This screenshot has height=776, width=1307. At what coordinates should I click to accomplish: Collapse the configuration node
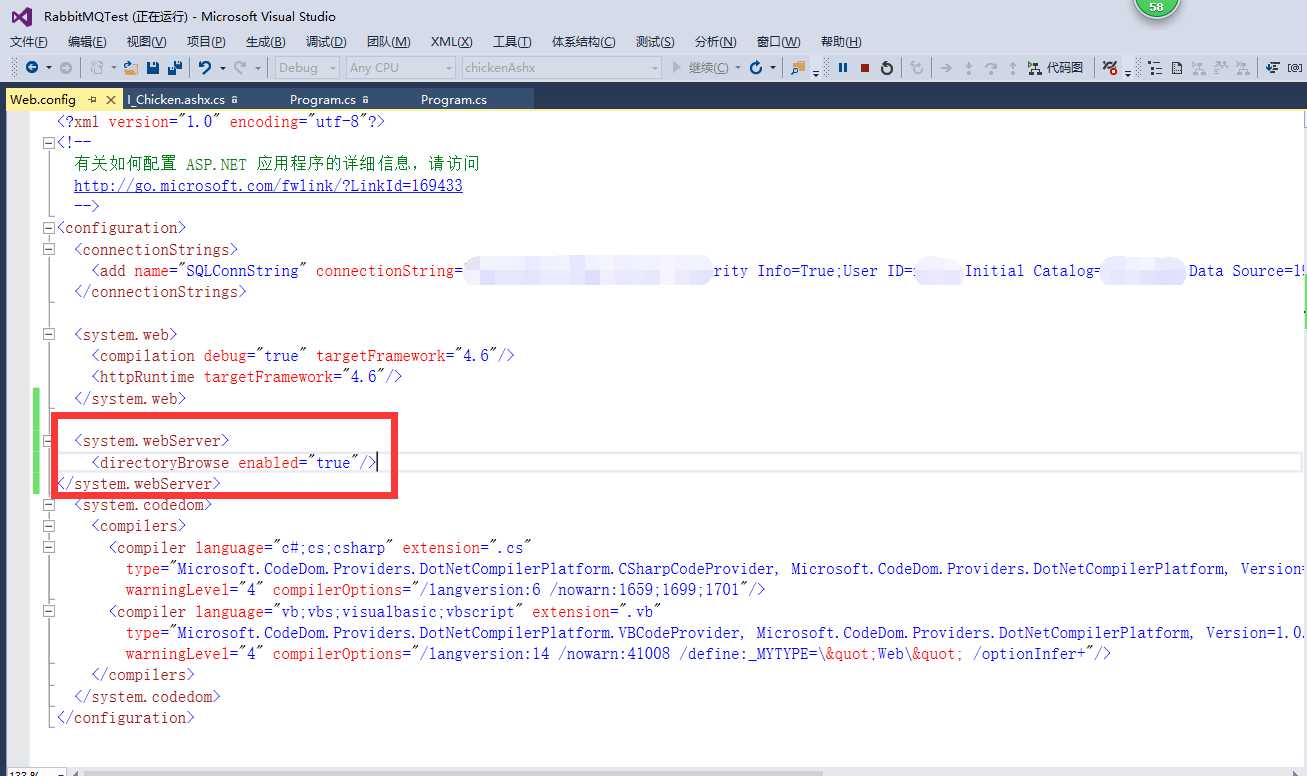(x=49, y=228)
